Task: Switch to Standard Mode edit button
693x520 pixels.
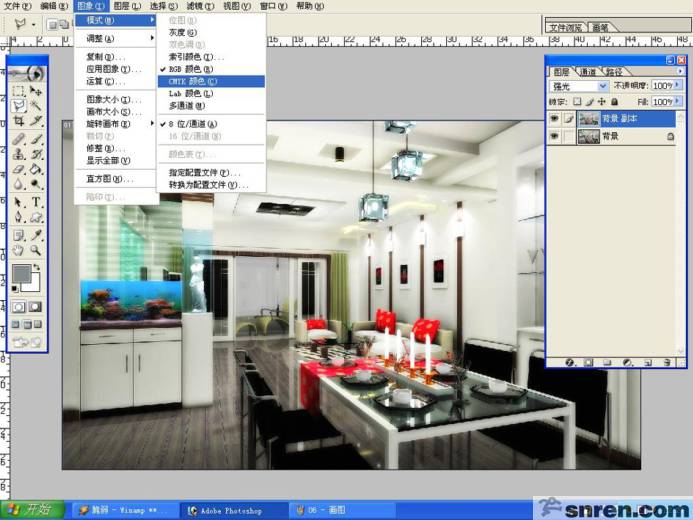Action: (19, 307)
